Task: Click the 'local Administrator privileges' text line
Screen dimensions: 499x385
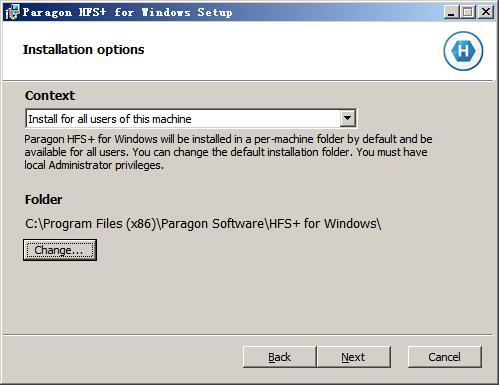Action: [94, 165]
